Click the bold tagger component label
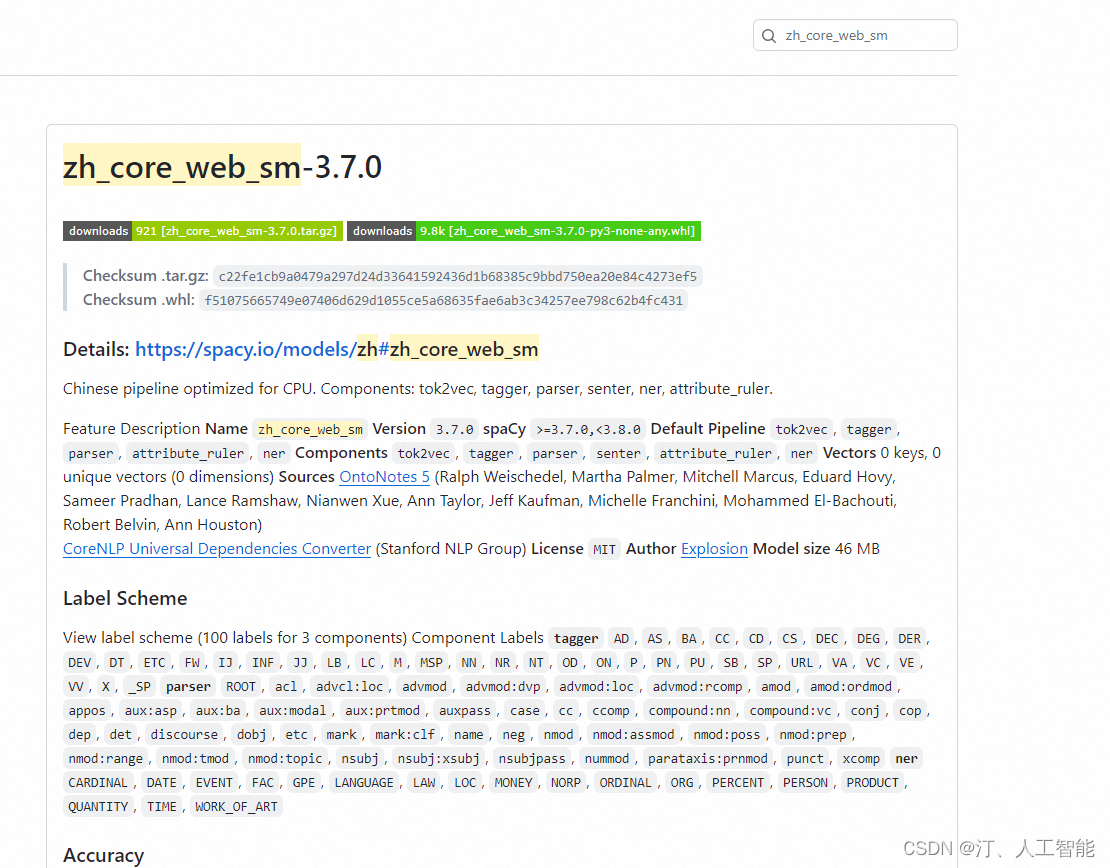Image resolution: width=1110 pixels, height=868 pixels. [x=577, y=639]
